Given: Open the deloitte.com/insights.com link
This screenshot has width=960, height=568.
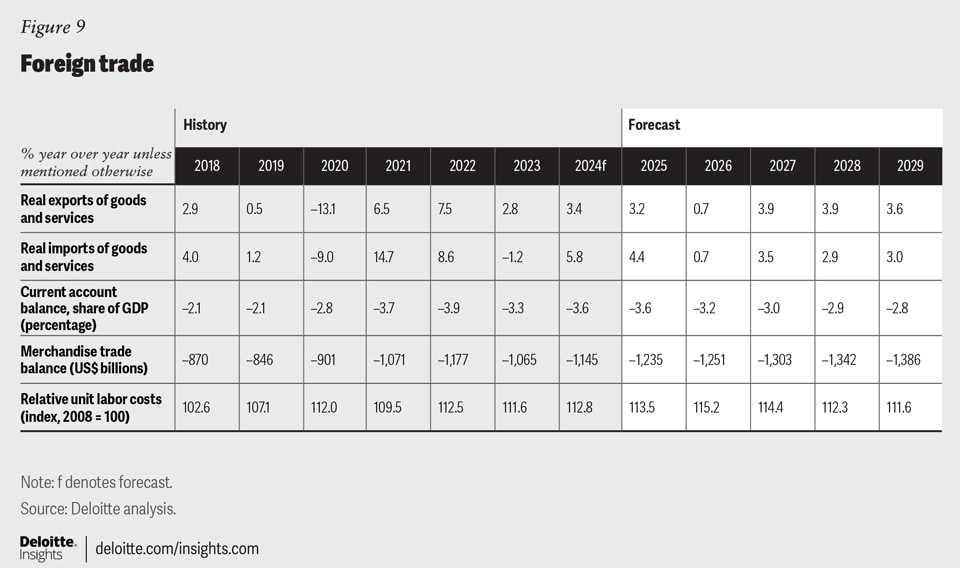Looking at the screenshot, I should click(x=177, y=548).
